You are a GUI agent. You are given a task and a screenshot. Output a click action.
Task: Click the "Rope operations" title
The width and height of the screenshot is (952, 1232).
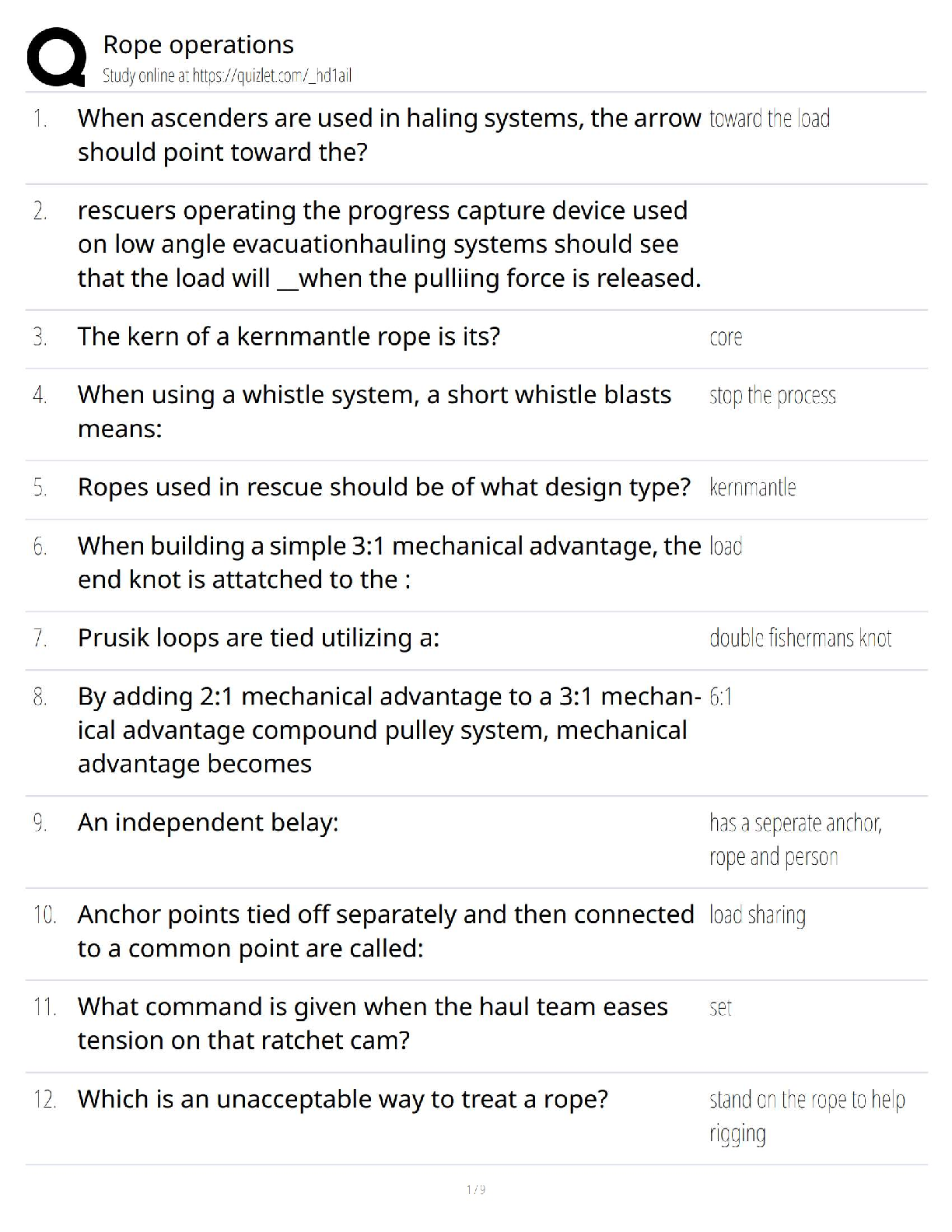point(198,44)
